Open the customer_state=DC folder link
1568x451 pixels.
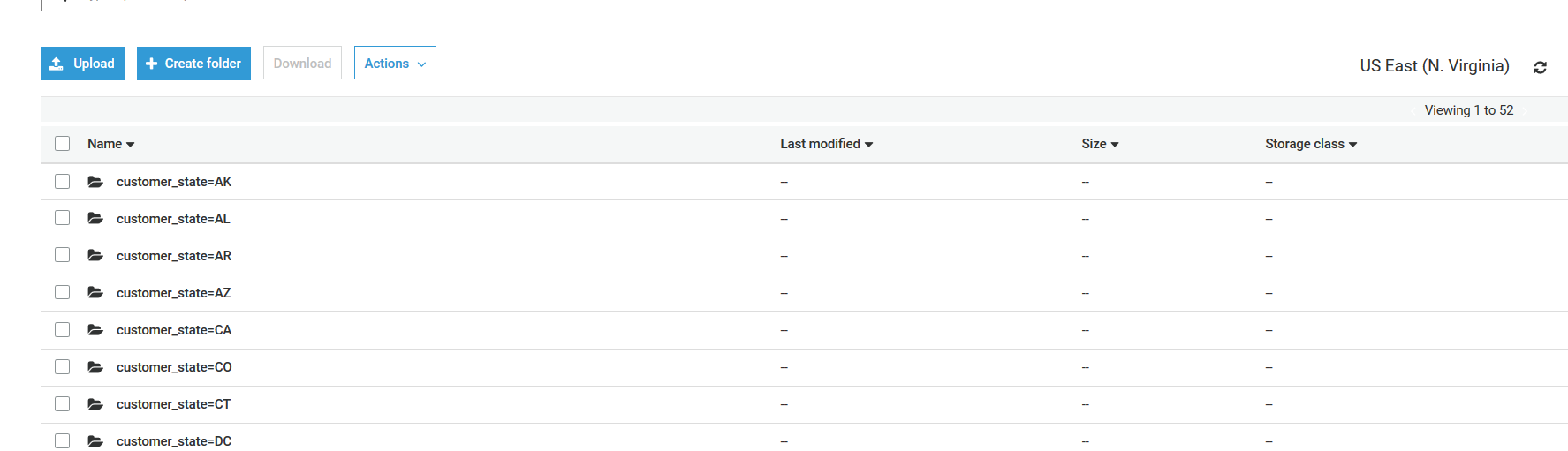174,441
